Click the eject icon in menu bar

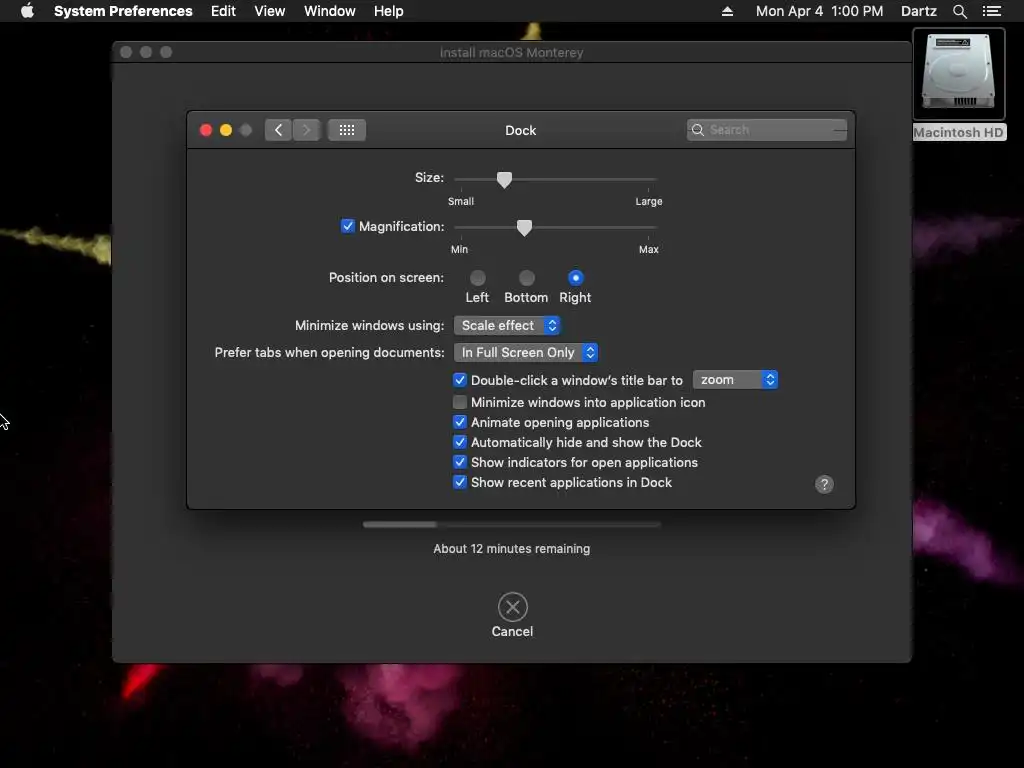pos(727,11)
